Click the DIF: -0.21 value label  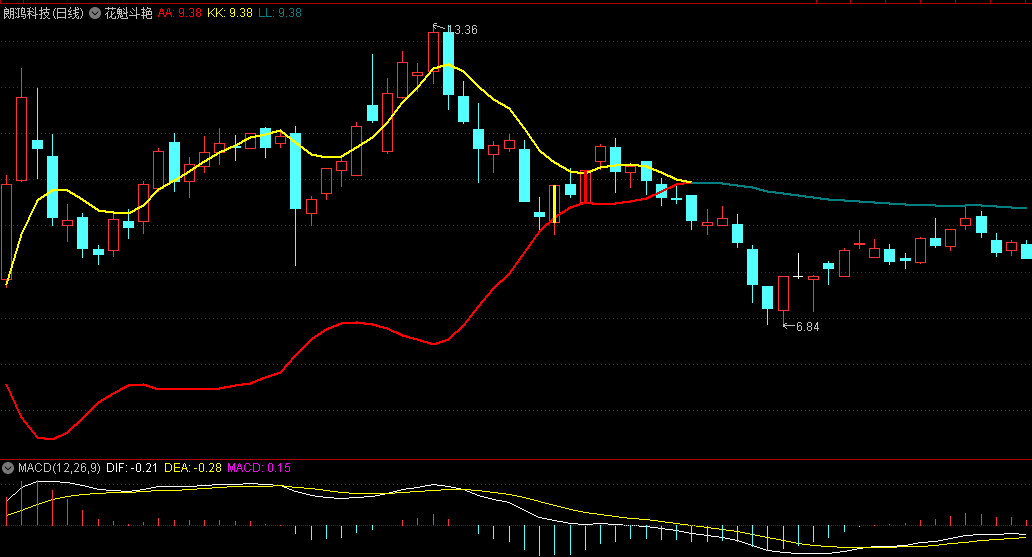tap(132, 468)
